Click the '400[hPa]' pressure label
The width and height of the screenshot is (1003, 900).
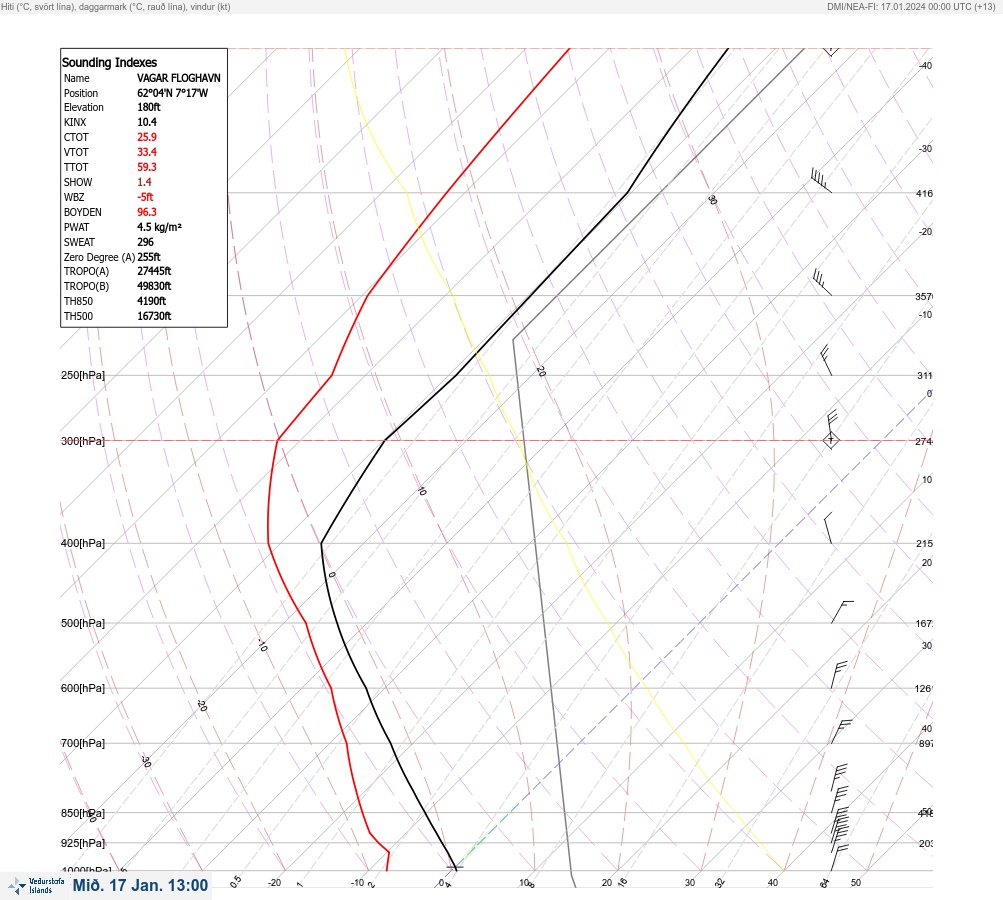point(83,543)
